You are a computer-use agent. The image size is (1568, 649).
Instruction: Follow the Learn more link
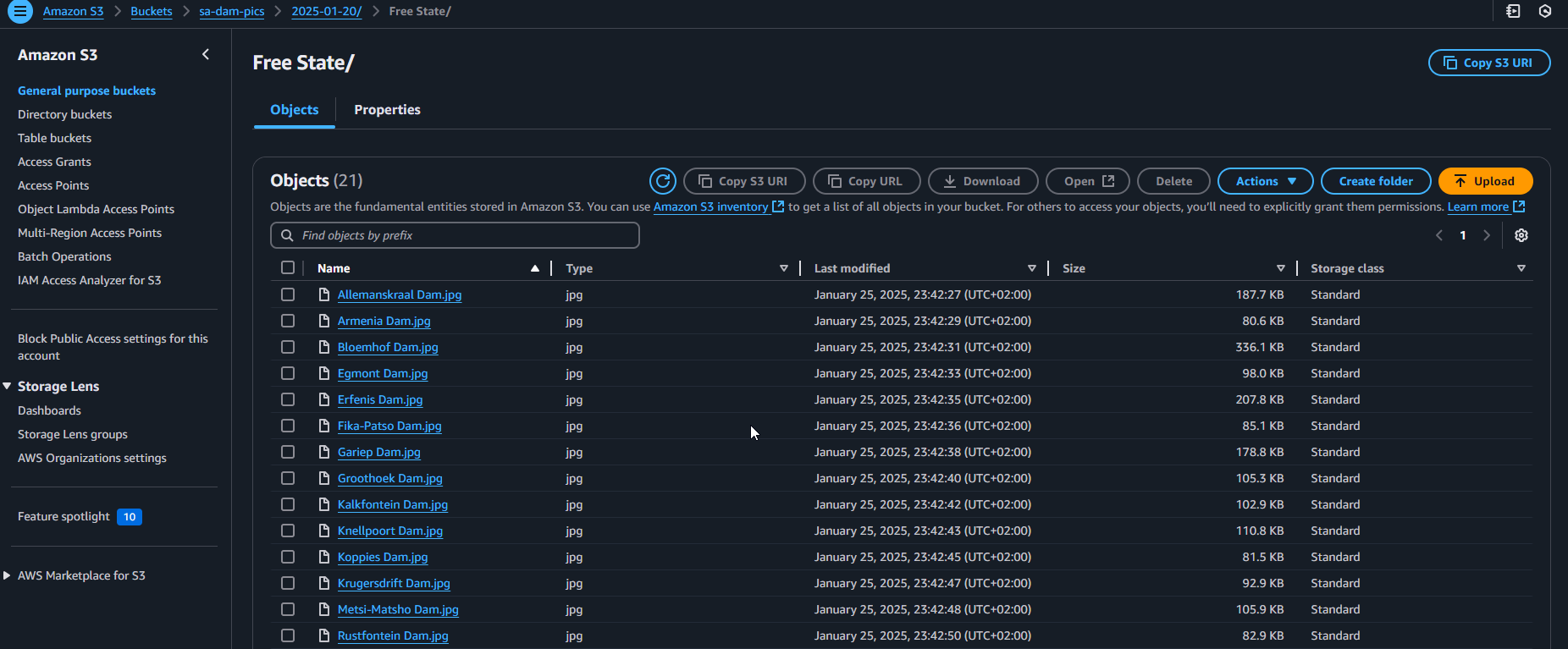pos(1486,206)
